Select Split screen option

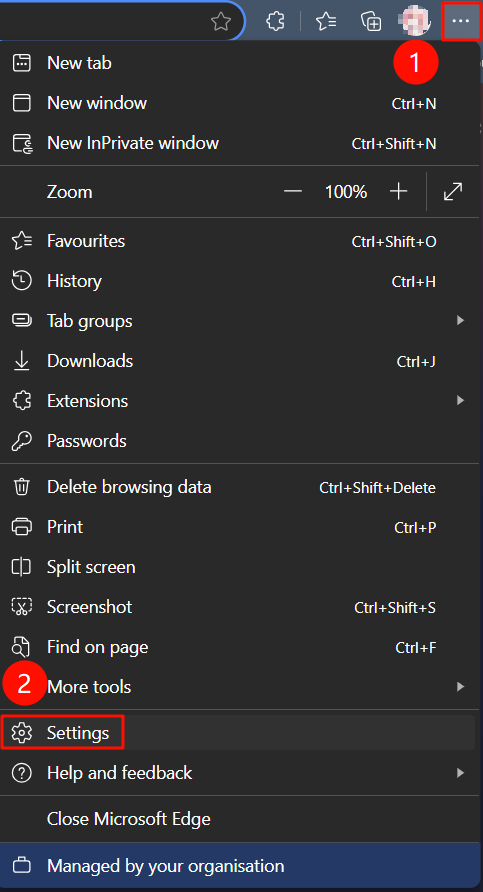pyautogui.click(x=240, y=567)
